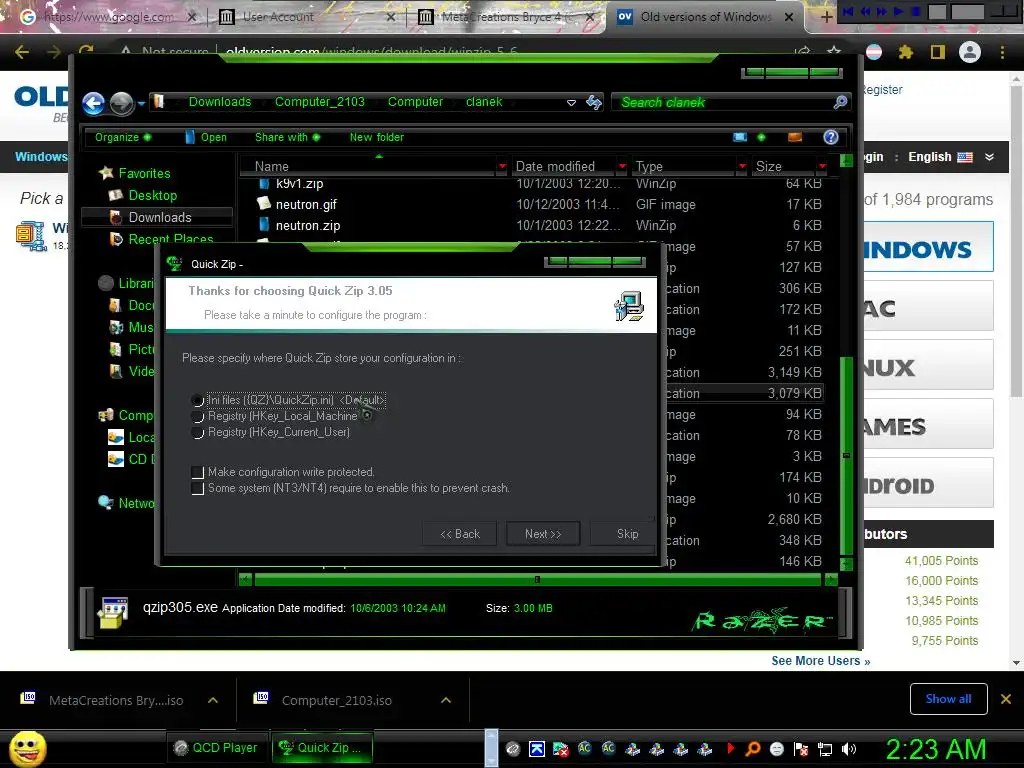The height and width of the screenshot is (768, 1024).
Task: Bookmark this page with the star
Action: click(834, 52)
